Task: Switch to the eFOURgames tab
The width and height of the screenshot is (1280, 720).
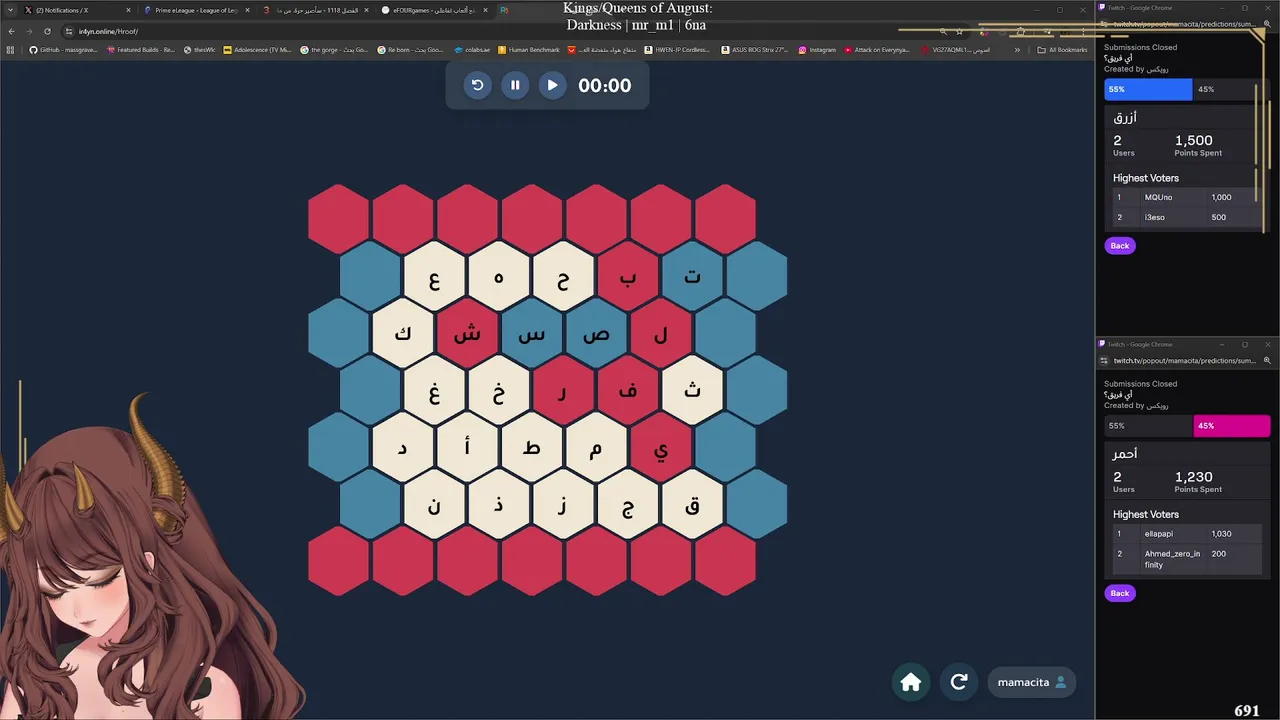Action: click(435, 10)
